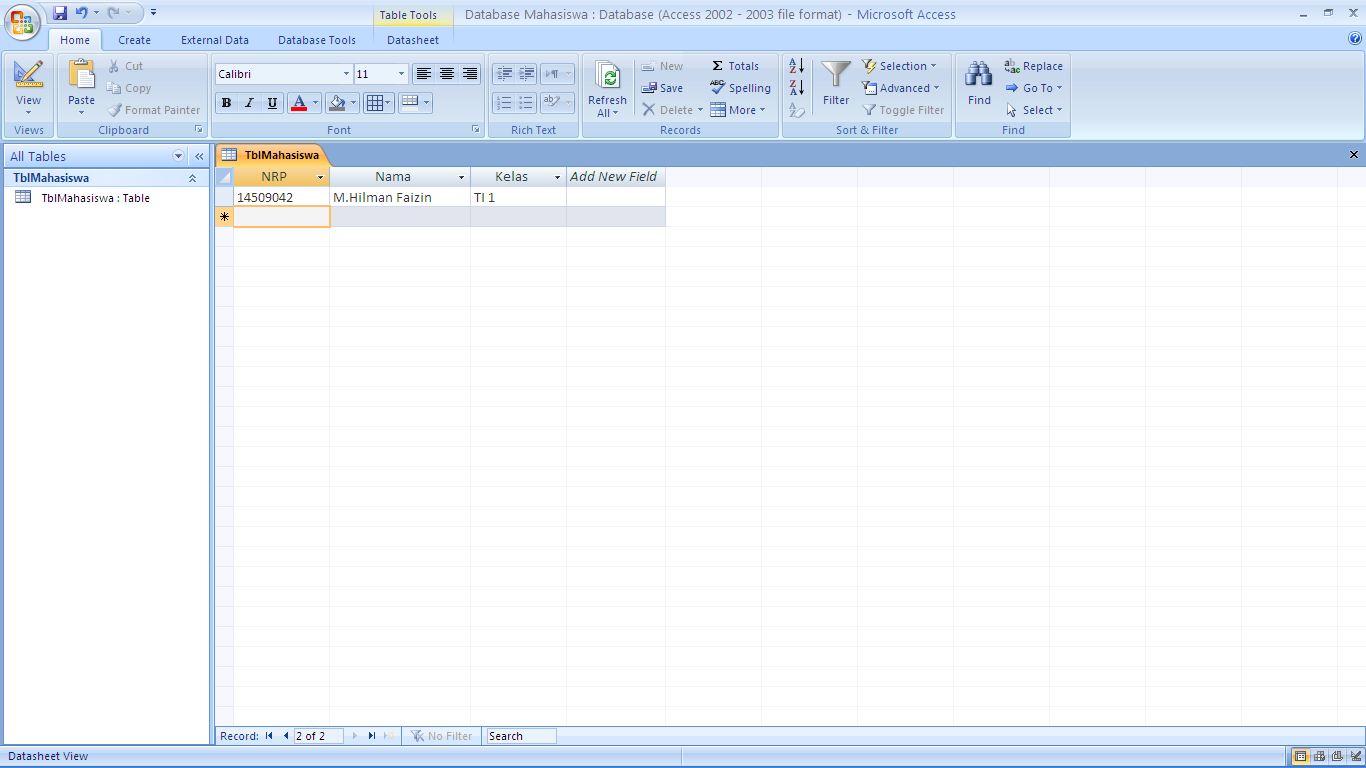Collapse TblMahasiswa group in navigation pane
Image resolution: width=1366 pixels, height=768 pixels.
192,178
